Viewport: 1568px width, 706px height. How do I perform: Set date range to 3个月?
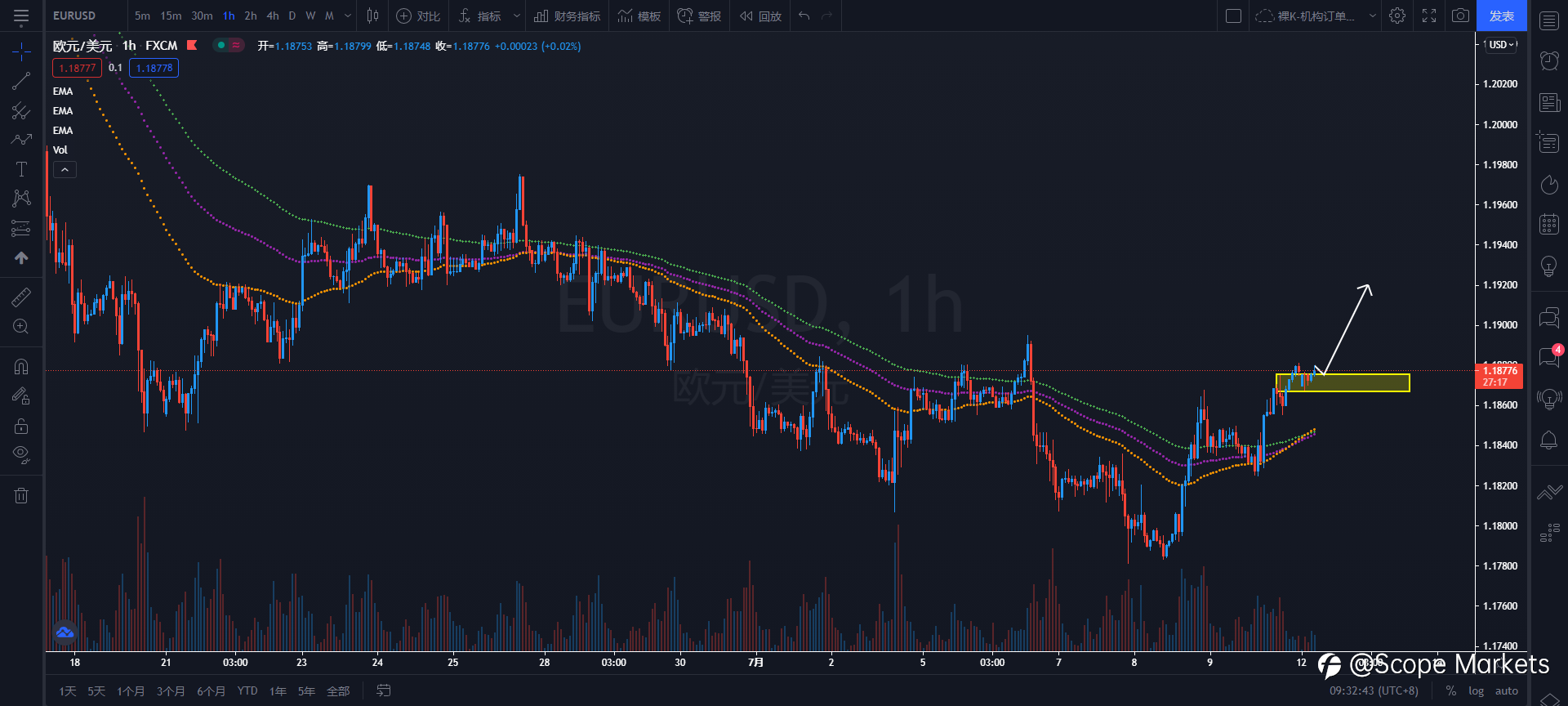(x=171, y=691)
